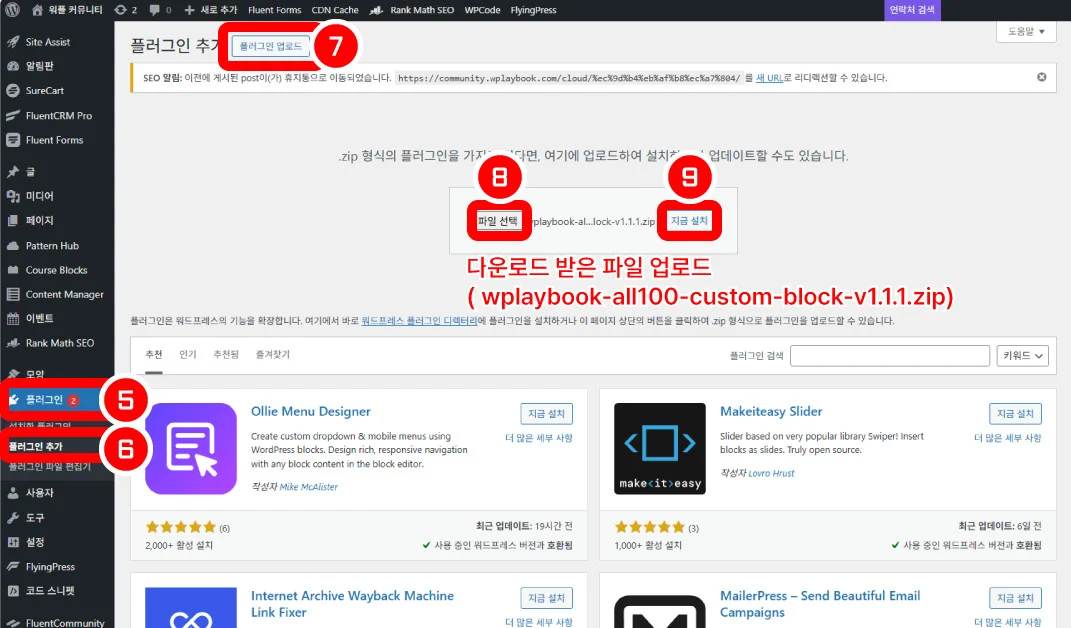Click the 파일 선택 file chooser button
Viewport: 1071px width, 628px height.
pyautogui.click(x=498, y=221)
